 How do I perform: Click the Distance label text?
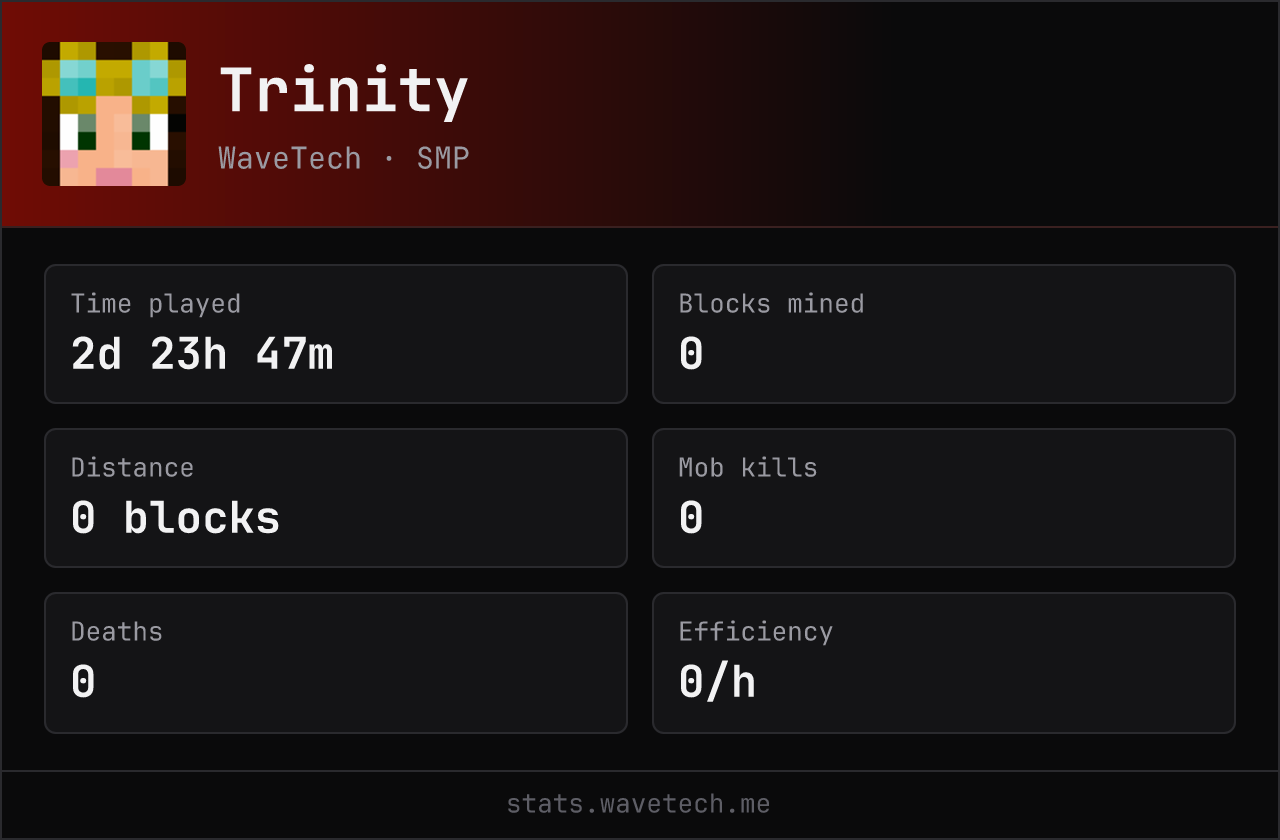tap(132, 468)
